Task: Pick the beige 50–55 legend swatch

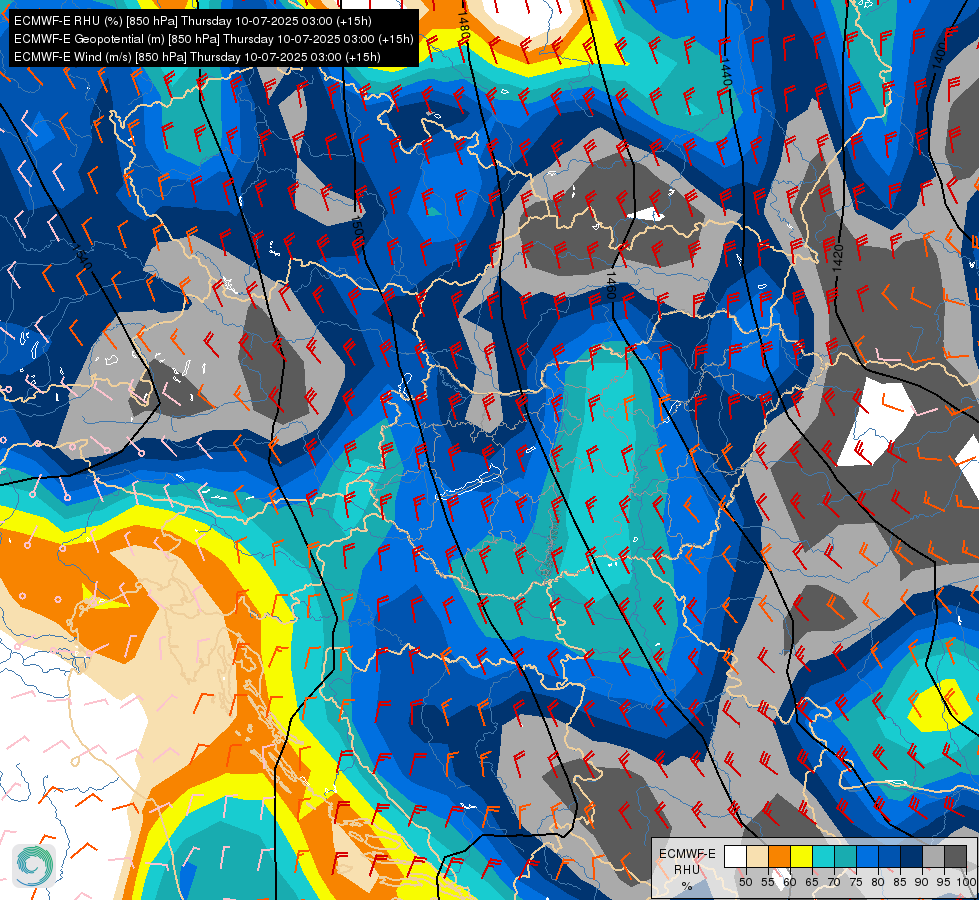Action: pos(757,856)
